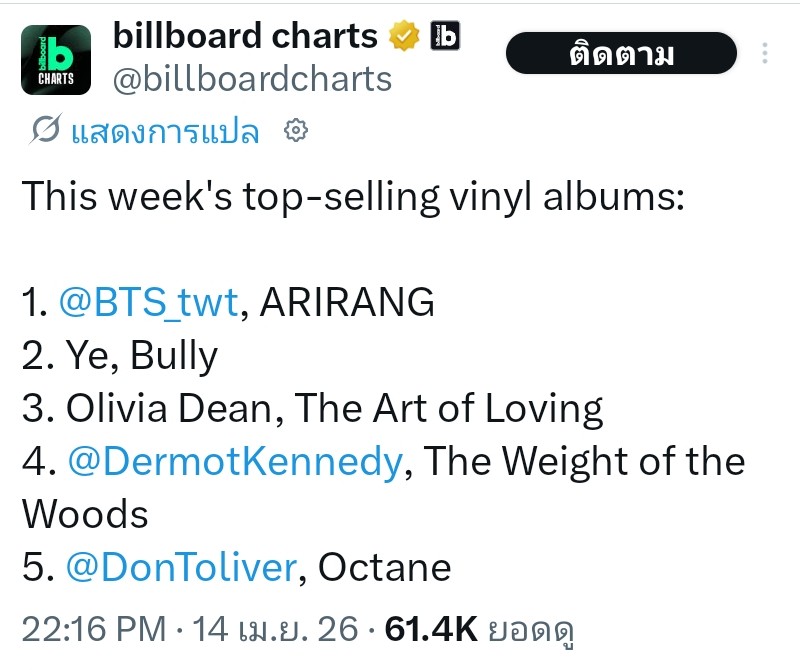This screenshot has height=670, width=800.
Task: Click the gold verified checkmark badge
Action: tap(404, 37)
